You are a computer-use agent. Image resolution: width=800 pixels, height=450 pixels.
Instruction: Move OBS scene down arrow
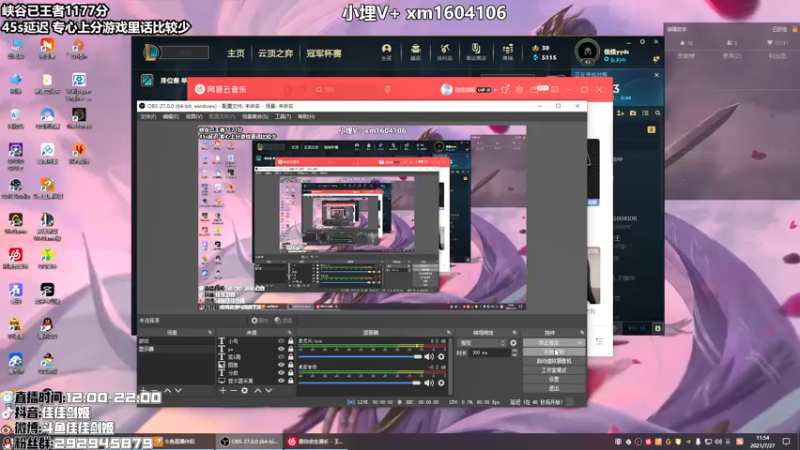[178, 390]
